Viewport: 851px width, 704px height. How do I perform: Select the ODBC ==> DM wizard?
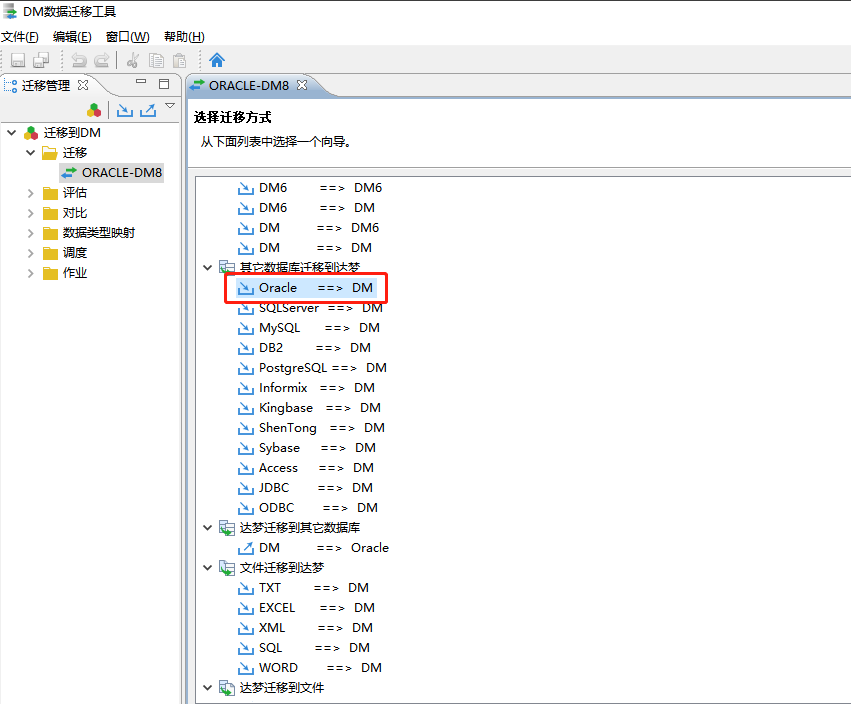(308, 508)
